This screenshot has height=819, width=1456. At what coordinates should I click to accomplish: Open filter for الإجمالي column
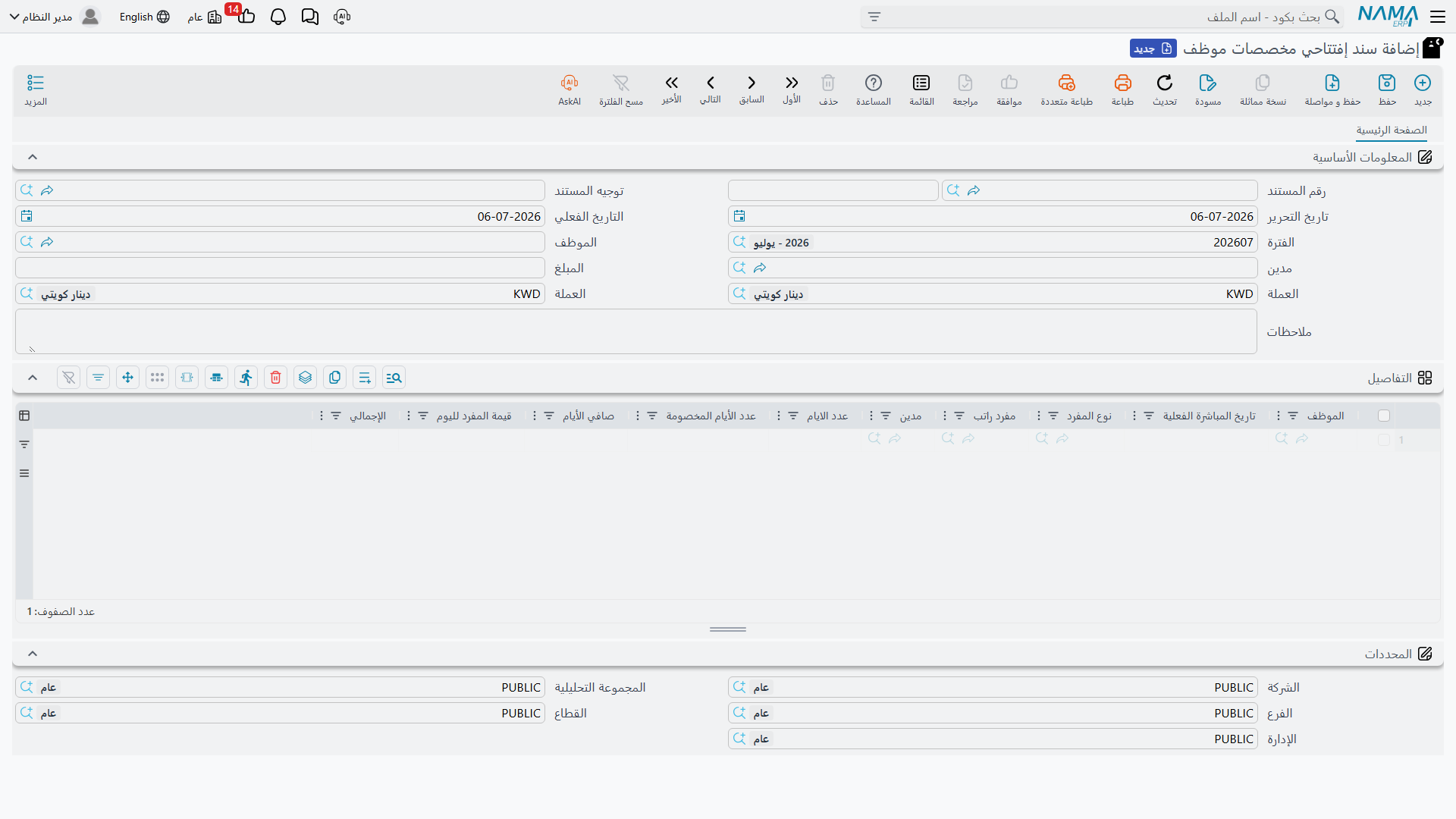point(336,416)
